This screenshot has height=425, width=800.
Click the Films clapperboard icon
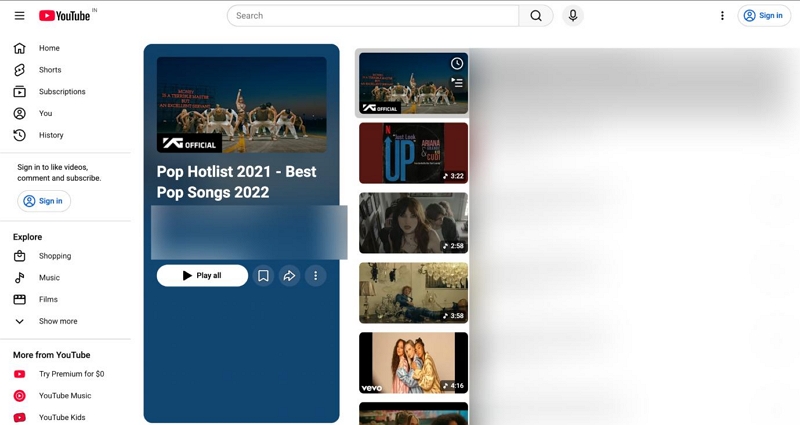click(19, 299)
